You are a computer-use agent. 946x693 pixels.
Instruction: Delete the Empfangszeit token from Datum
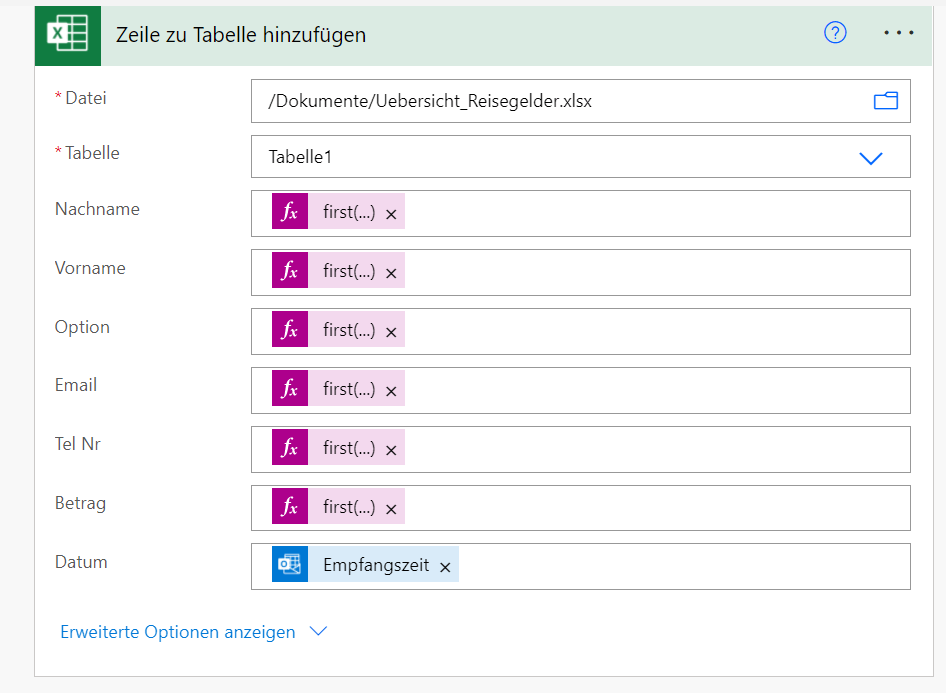[x=445, y=567]
